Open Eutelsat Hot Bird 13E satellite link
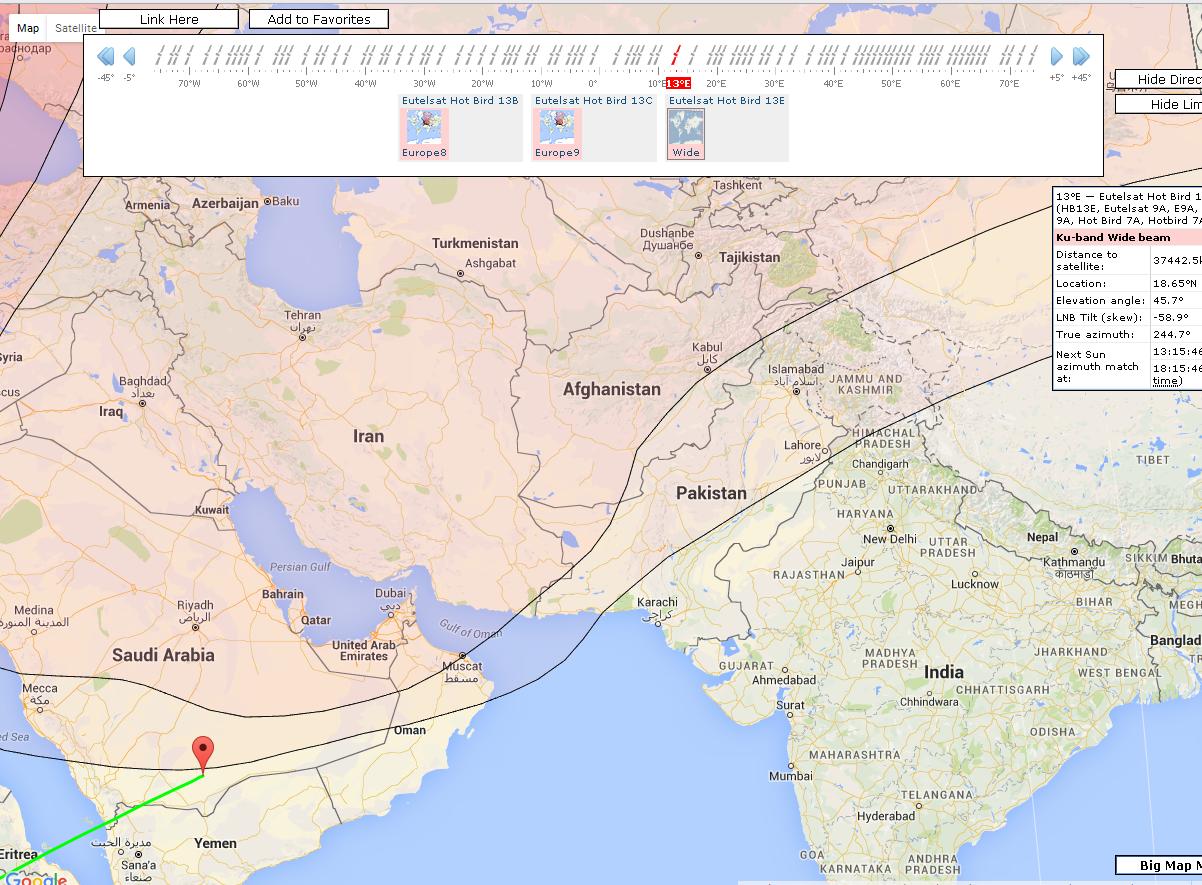 [x=727, y=101]
